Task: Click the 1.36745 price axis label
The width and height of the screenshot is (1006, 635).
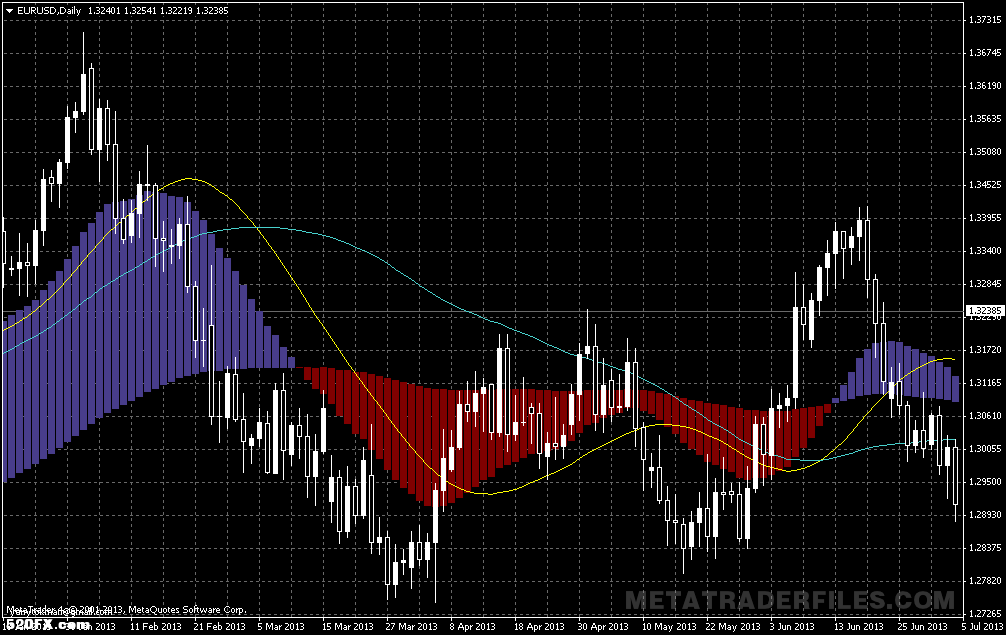Action: (984, 53)
